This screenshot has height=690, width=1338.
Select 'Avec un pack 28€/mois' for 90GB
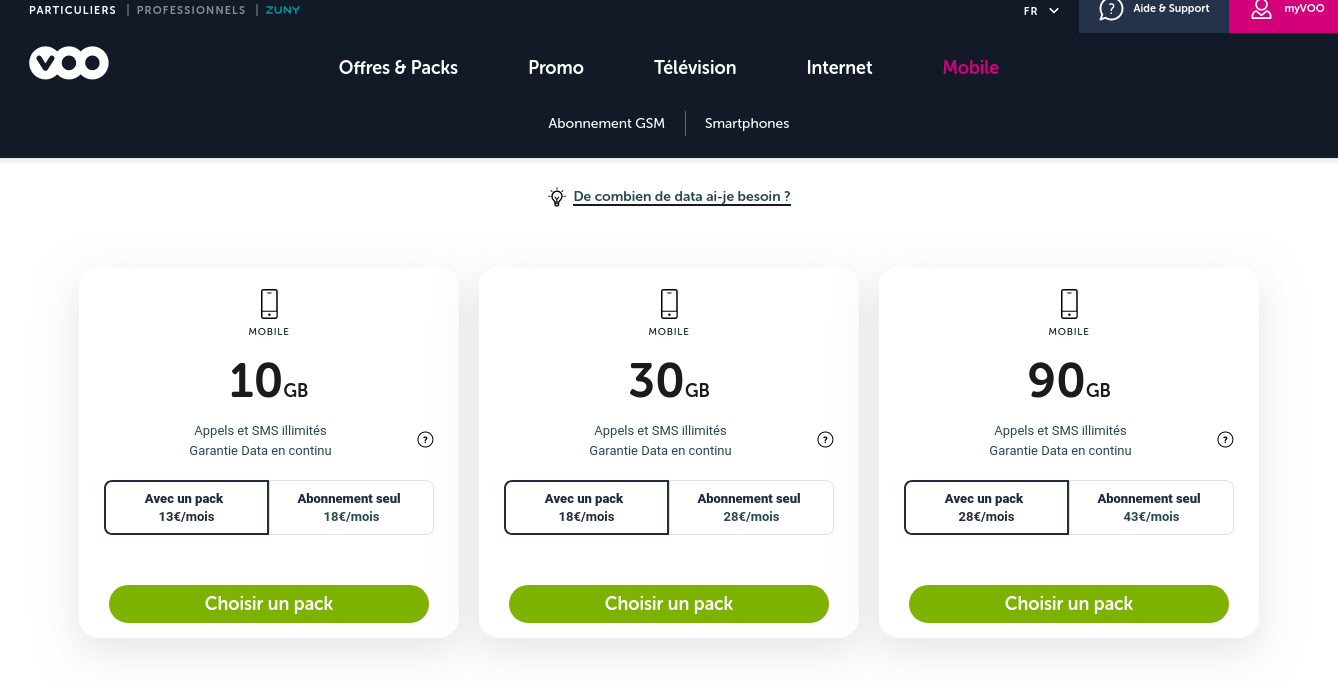point(986,508)
